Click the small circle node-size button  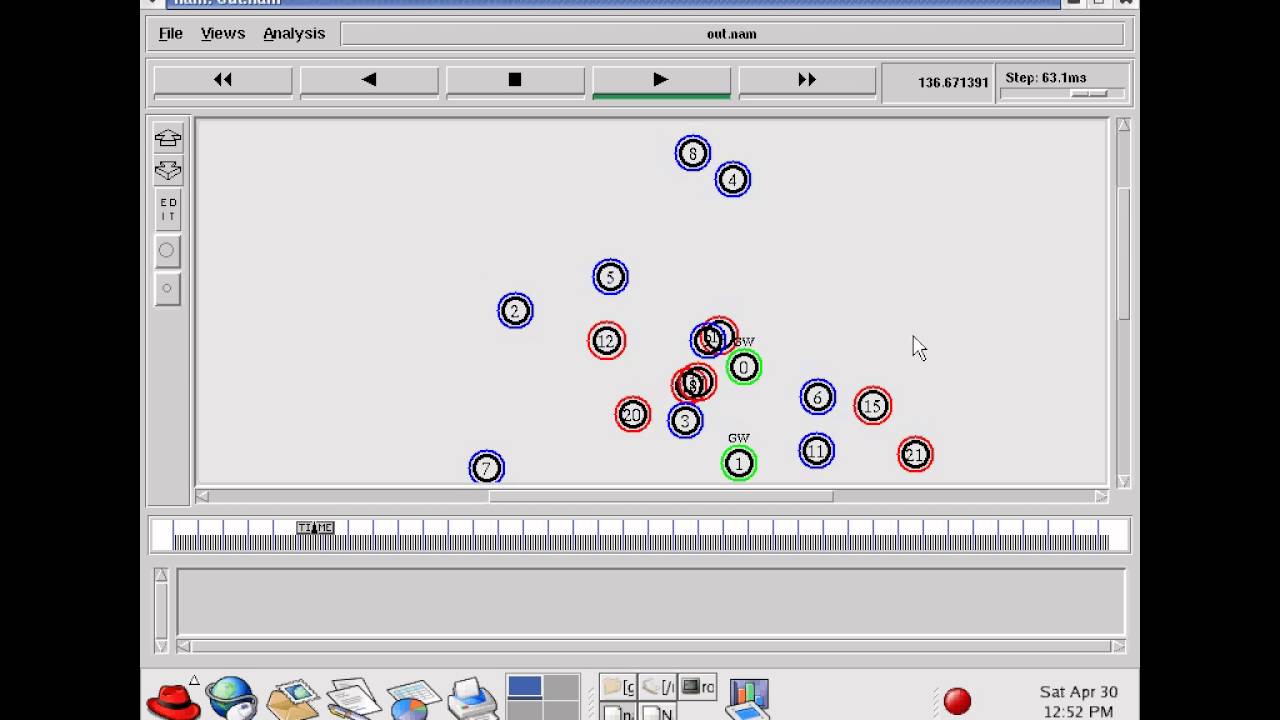(167, 288)
